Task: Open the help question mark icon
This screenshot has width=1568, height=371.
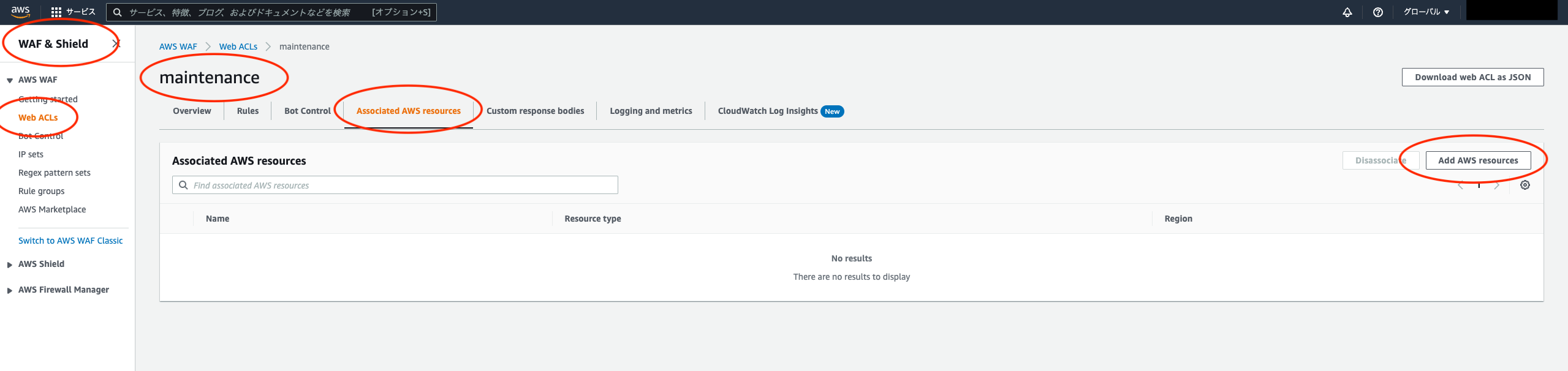Action: 1377,12
